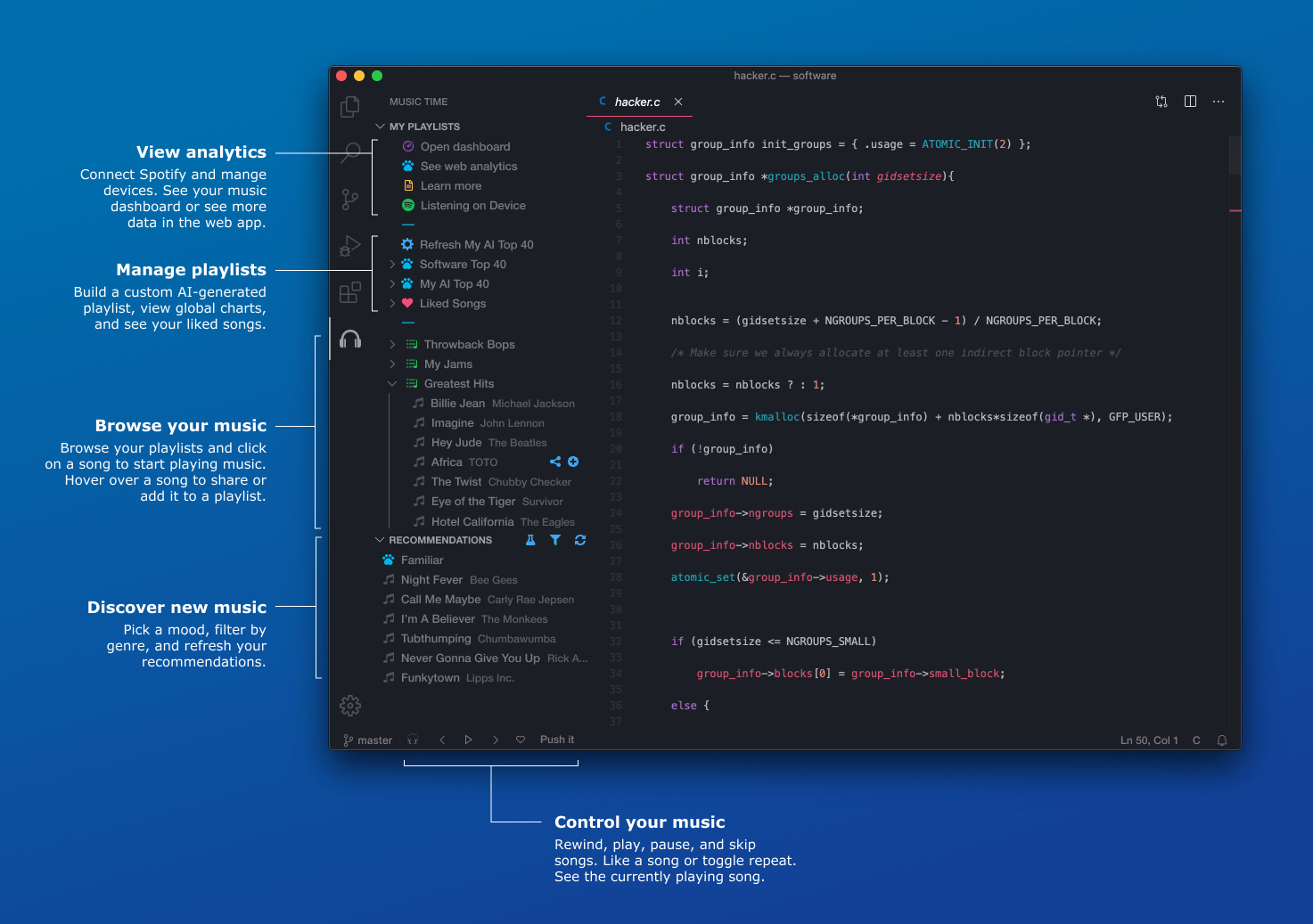
Task: Play the current song
Action: 468,740
